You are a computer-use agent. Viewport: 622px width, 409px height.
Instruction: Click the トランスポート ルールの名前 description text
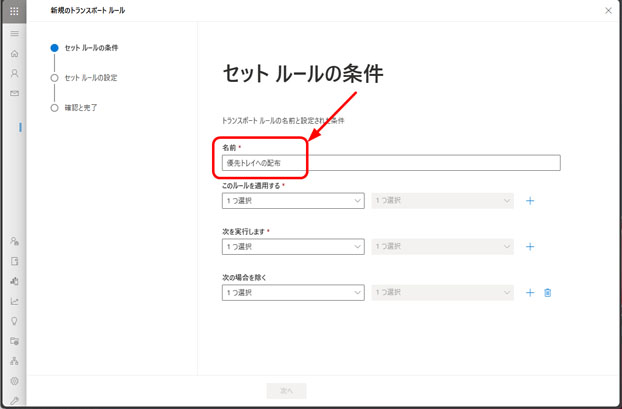(283, 121)
